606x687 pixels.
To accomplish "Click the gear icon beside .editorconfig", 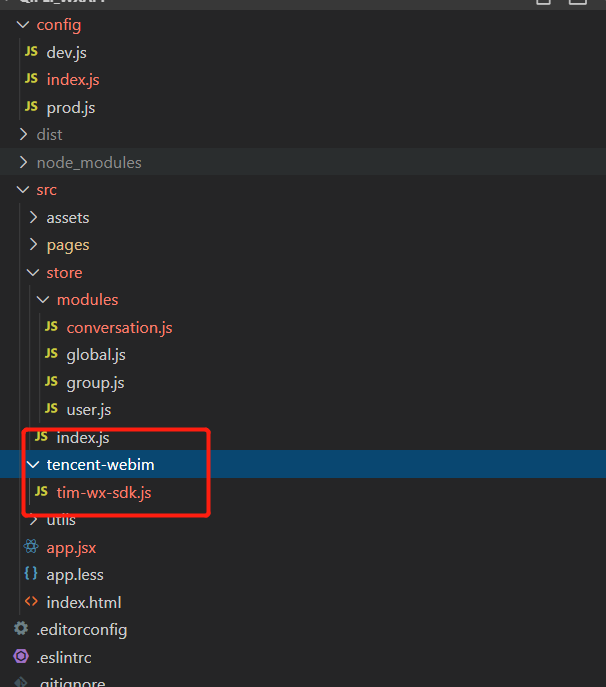I will tap(21, 629).
